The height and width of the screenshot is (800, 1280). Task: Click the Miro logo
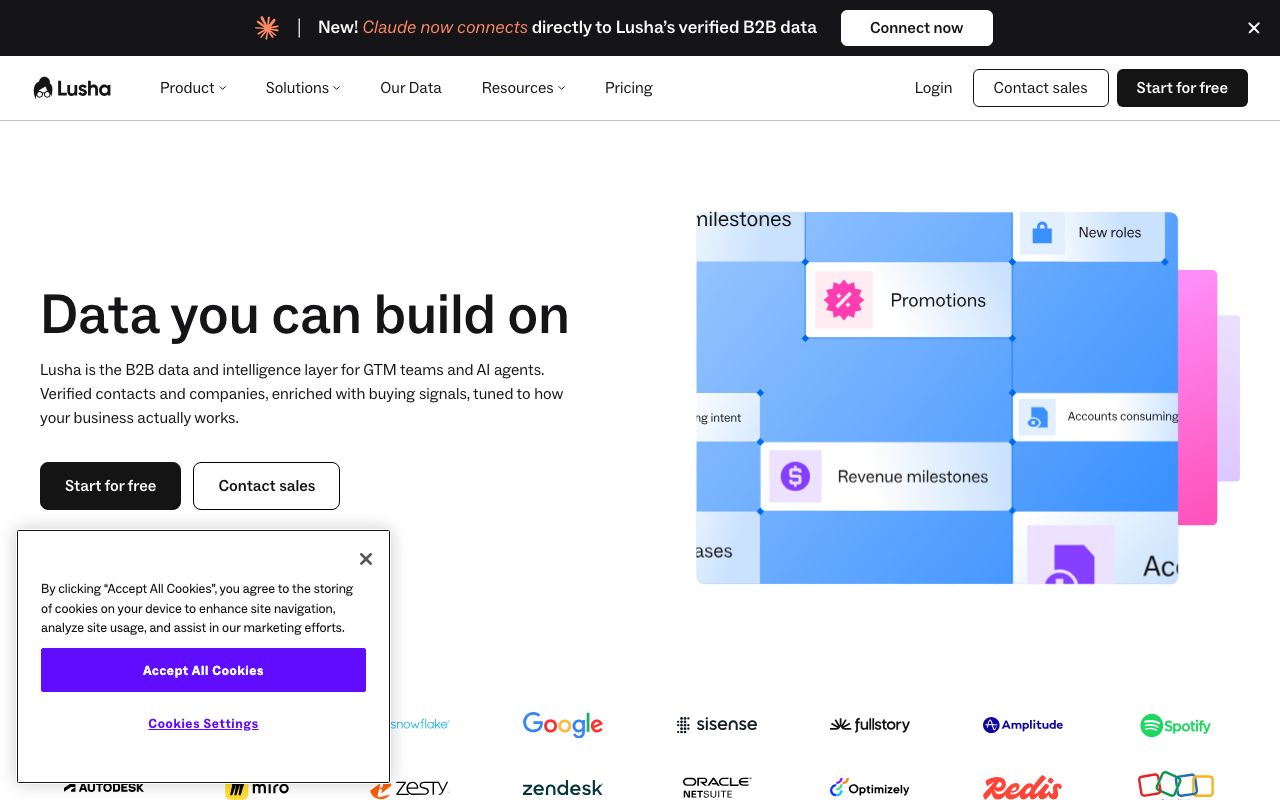[257, 788]
